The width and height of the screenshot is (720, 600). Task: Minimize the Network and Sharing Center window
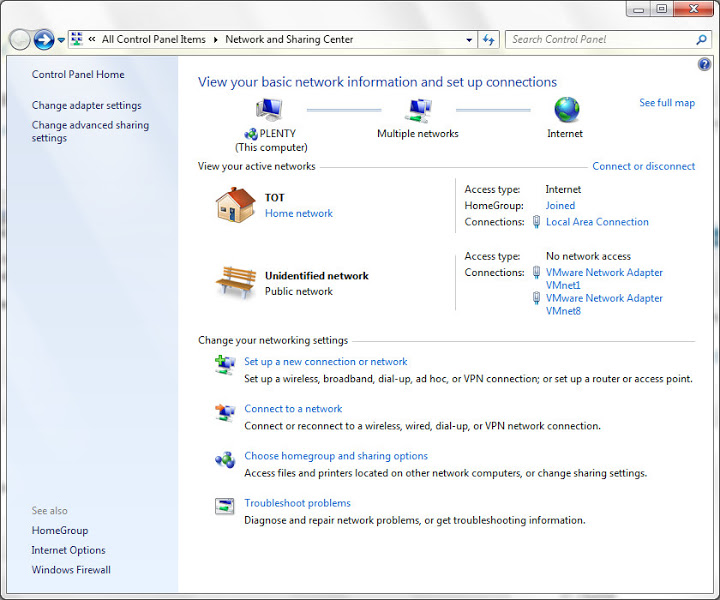tap(639, 9)
